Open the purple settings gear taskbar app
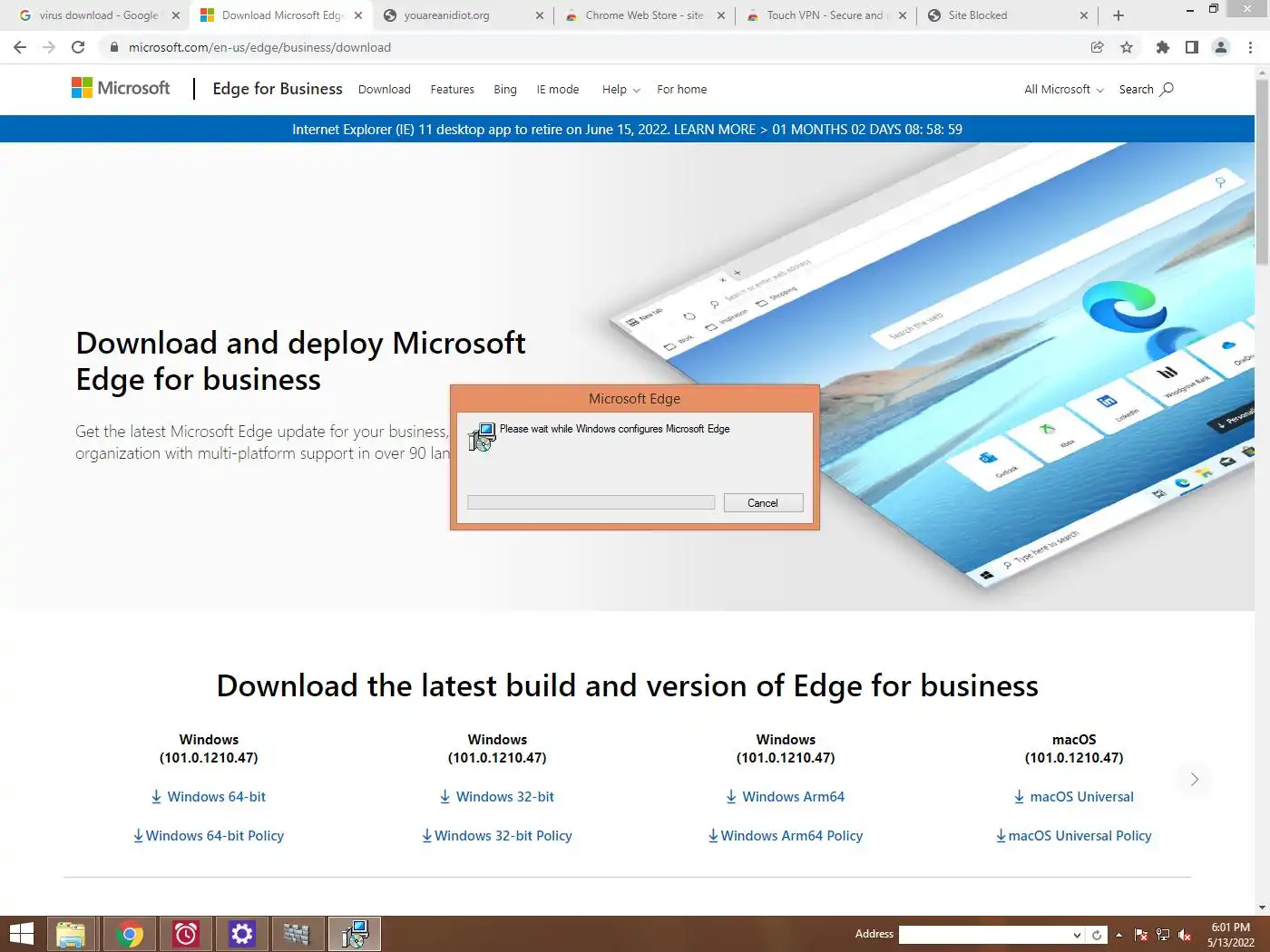 point(242,934)
